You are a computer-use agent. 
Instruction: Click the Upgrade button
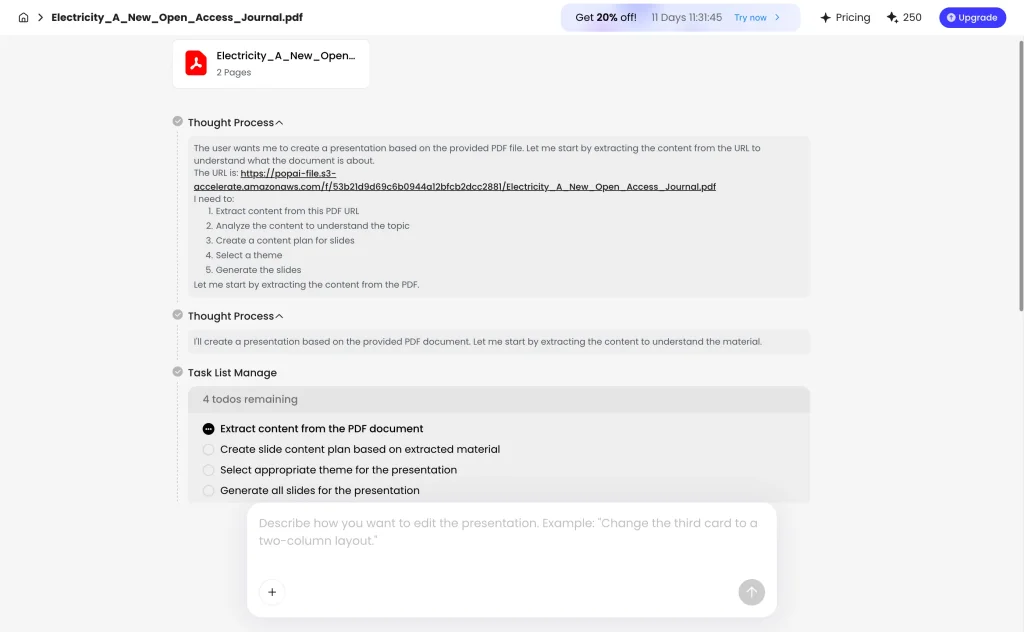(x=972, y=18)
